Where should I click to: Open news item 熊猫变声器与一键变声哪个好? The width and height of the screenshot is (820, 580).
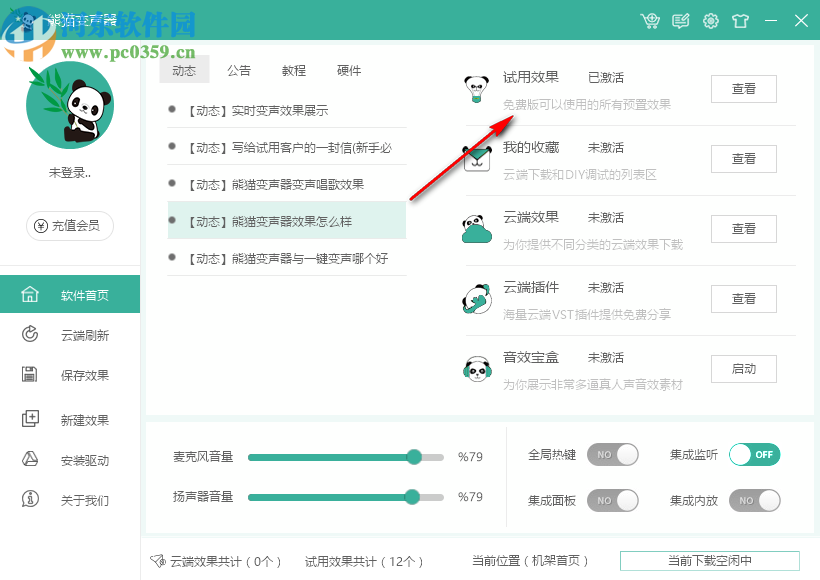(x=287, y=258)
